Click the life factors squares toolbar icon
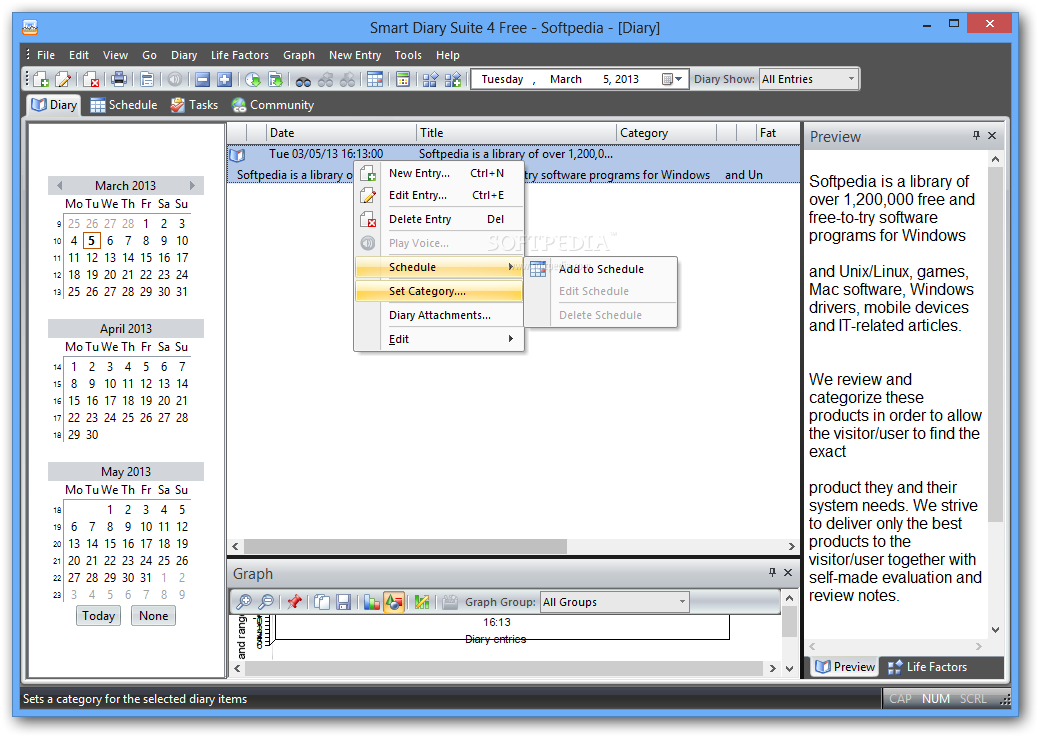The height and width of the screenshot is (737, 1039). [430, 80]
